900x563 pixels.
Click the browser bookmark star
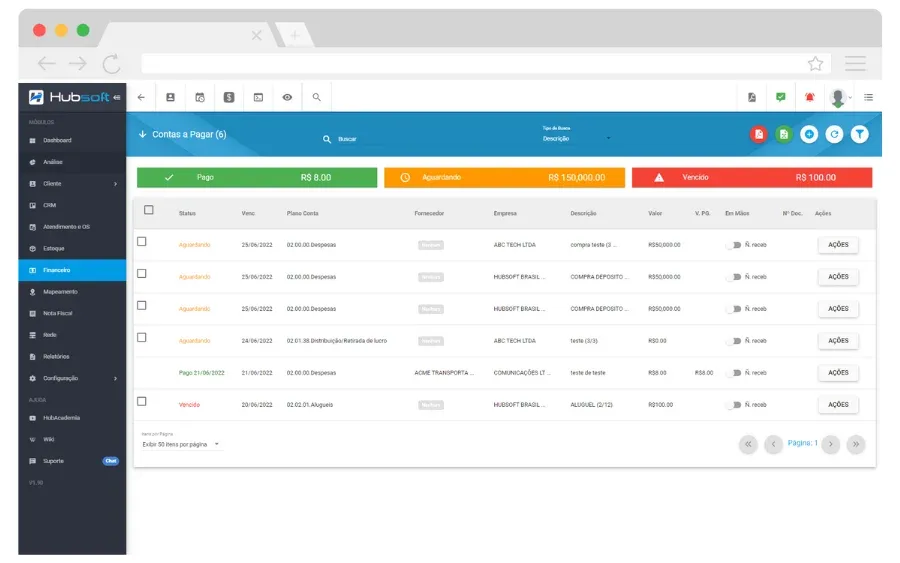coord(816,64)
